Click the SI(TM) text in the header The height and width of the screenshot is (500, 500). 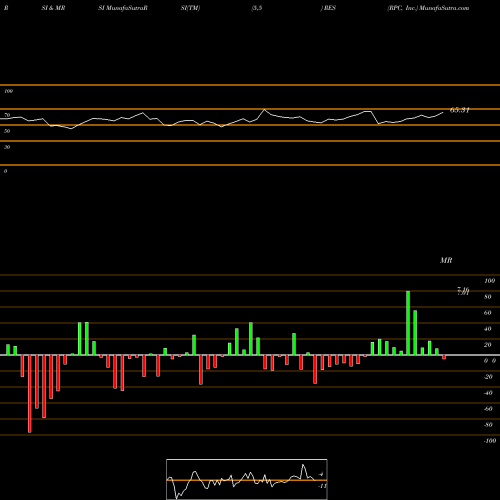pyautogui.click(x=190, y=8)
